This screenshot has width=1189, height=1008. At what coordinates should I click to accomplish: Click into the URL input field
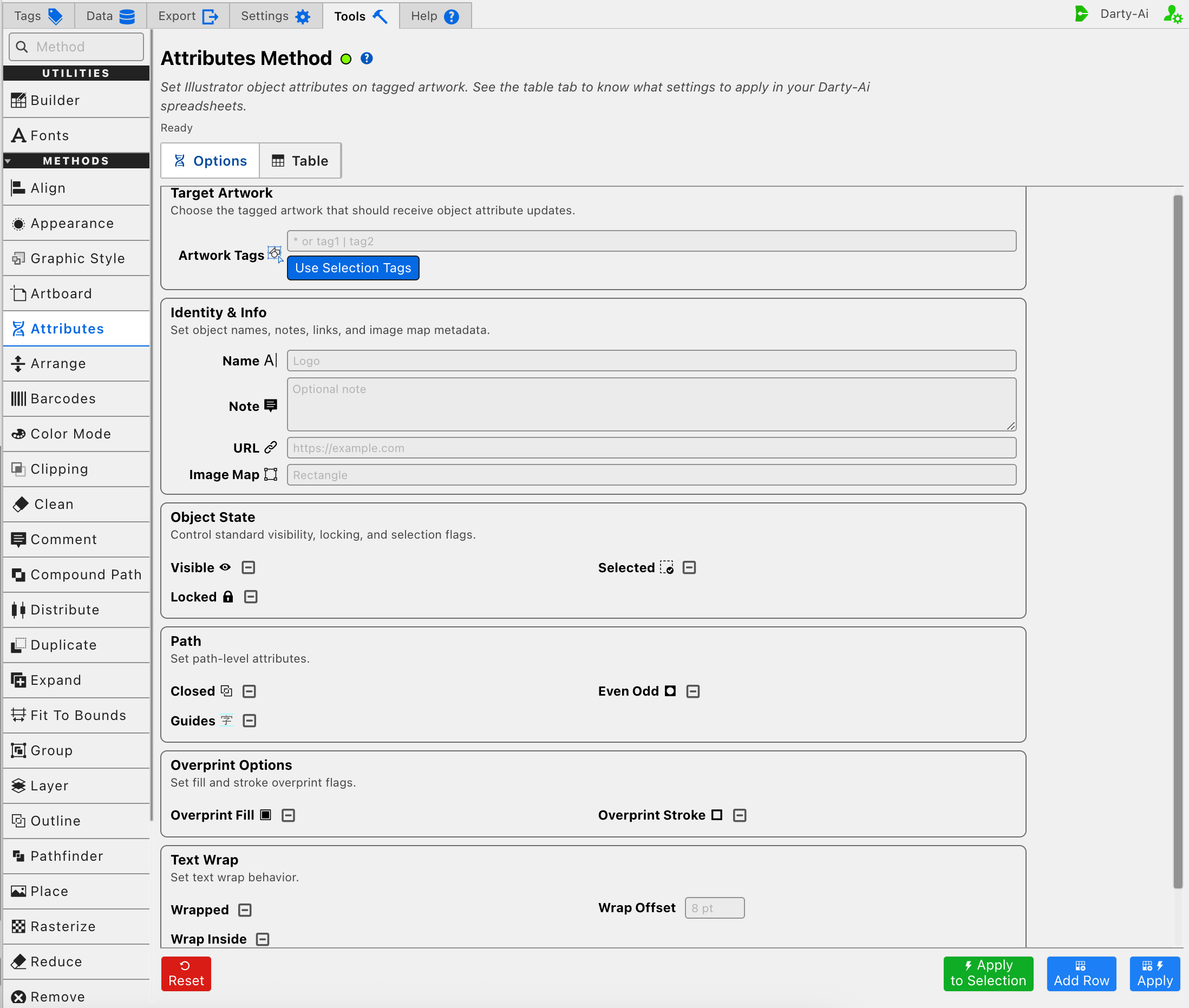(x=651, y=448)
